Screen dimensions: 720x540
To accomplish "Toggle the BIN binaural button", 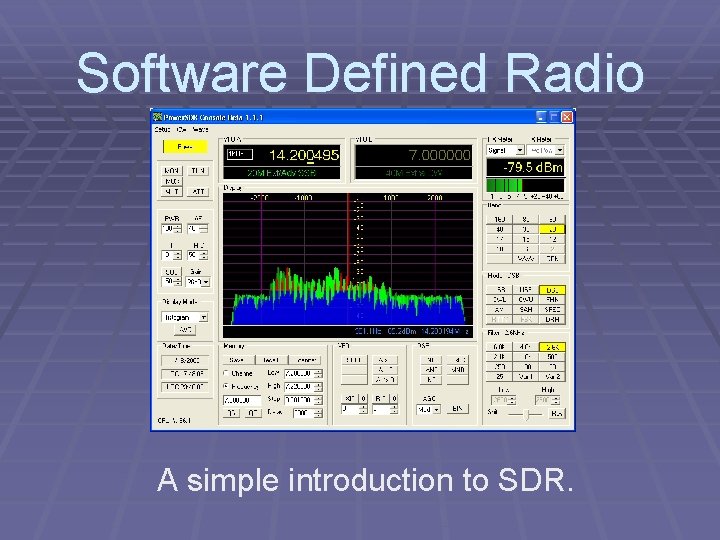I will 457,409.
